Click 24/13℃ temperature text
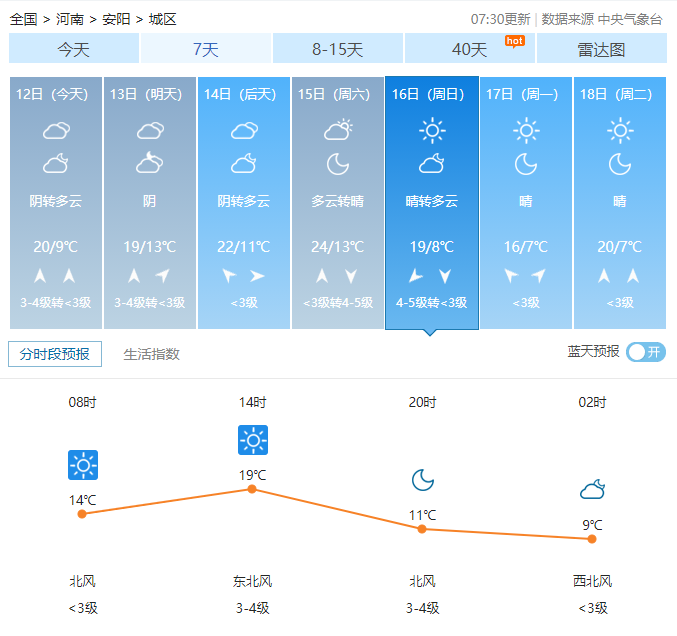 coord(338,247)
